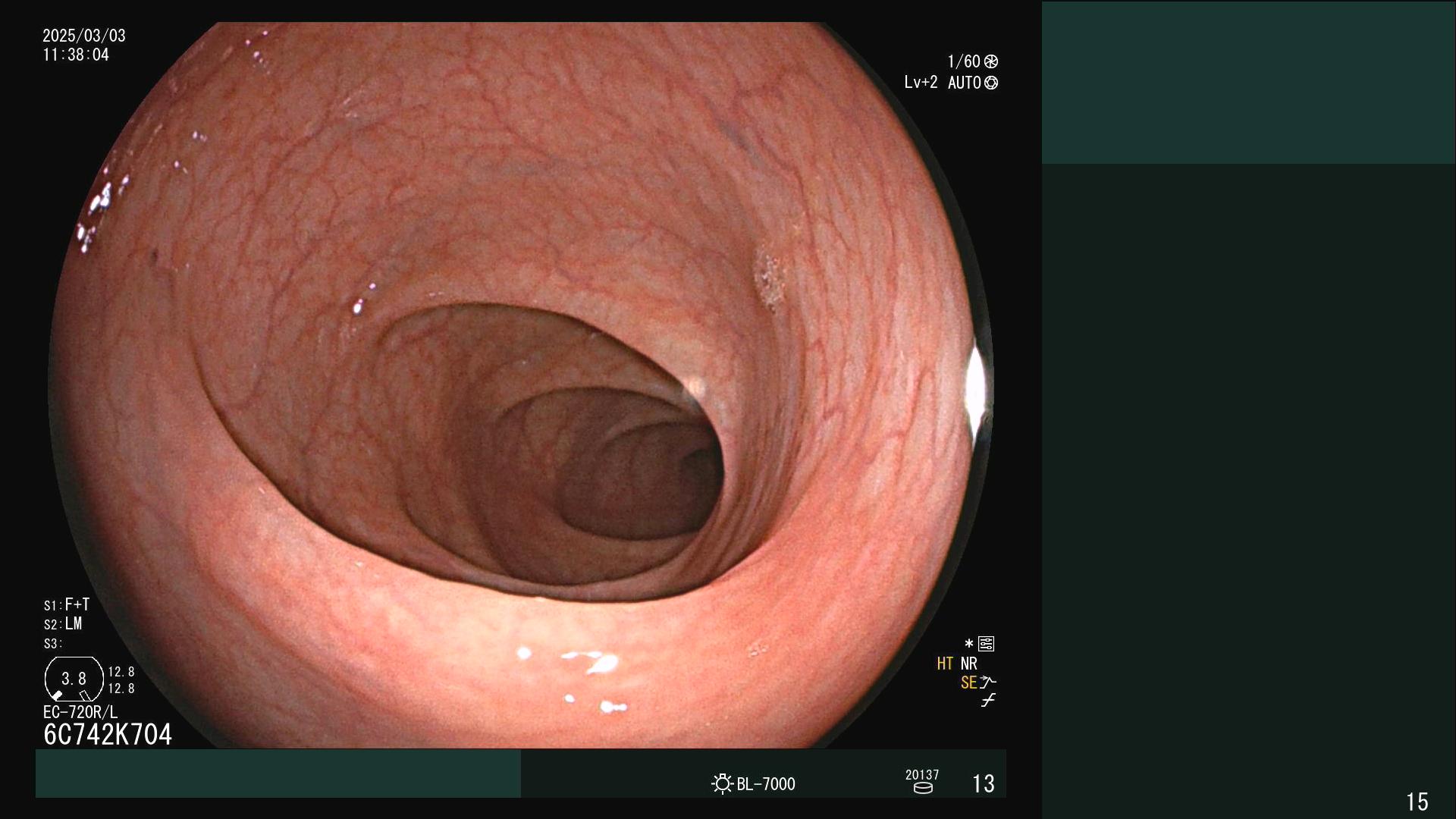Click the BL-7000 light source label
1456x819 pixels.
(x=766, y=784)
